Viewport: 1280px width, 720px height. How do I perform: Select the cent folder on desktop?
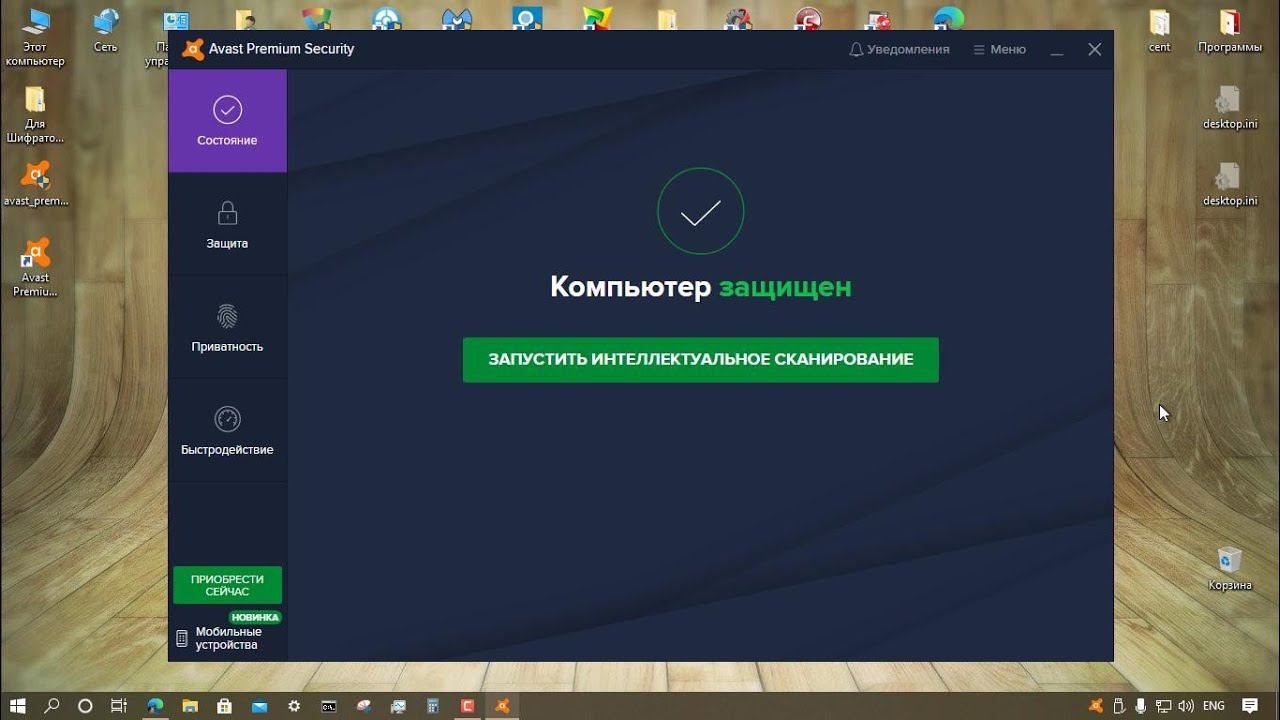click(1159, 30)
